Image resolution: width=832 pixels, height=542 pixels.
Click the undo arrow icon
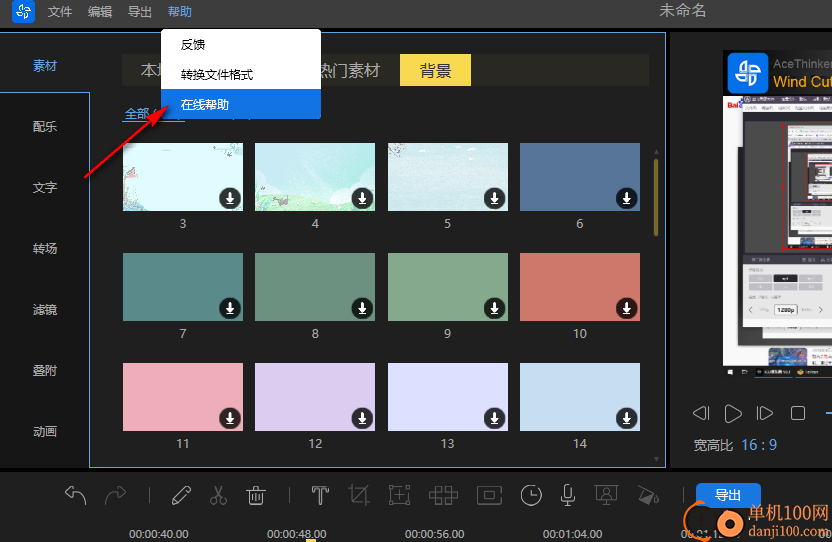click(x=75, y=495)
